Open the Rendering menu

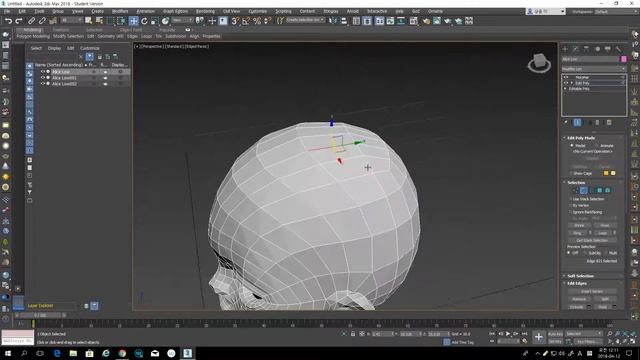pos(205,11)
